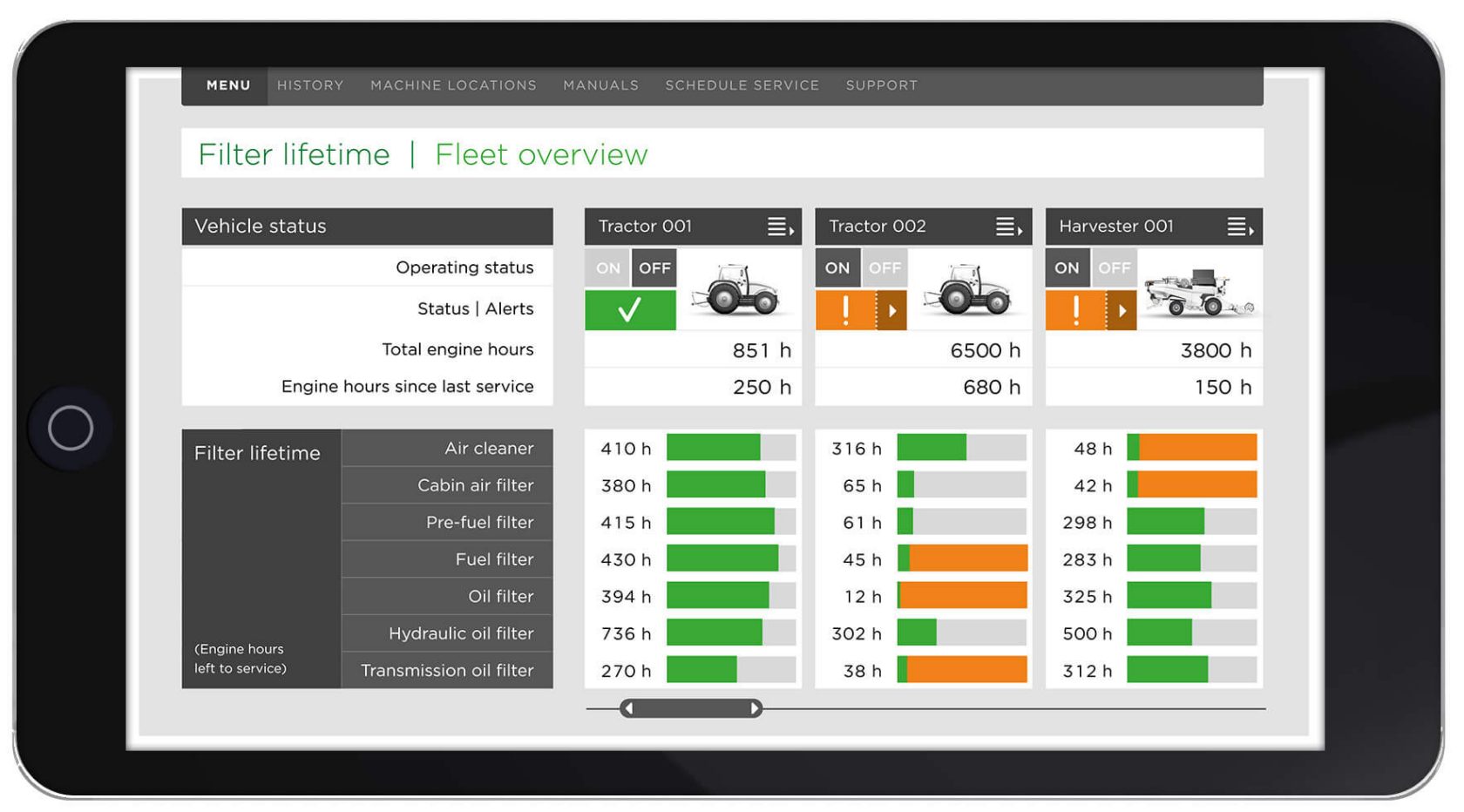Switch Harvester 001 operating status to OFF

1114,267
